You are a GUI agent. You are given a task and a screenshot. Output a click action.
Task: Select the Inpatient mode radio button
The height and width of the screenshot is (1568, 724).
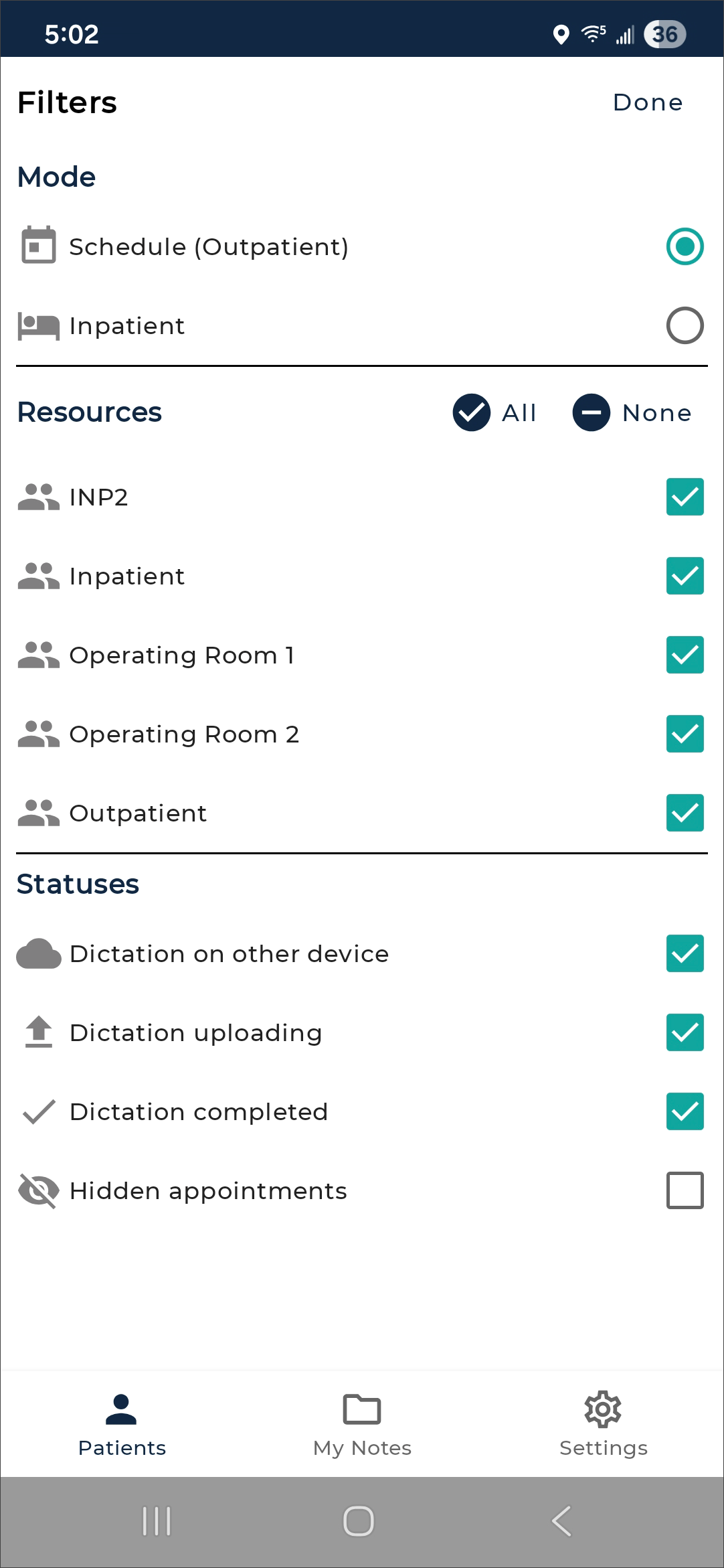pyautogui.click(x=685, y=326)
